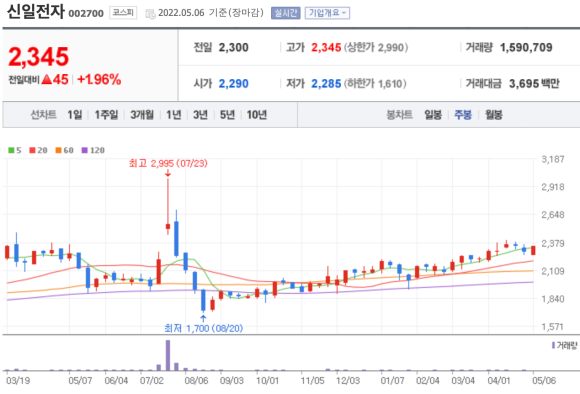Select the 3년 line chart tab
580x394 pixels.
(200, 115)
